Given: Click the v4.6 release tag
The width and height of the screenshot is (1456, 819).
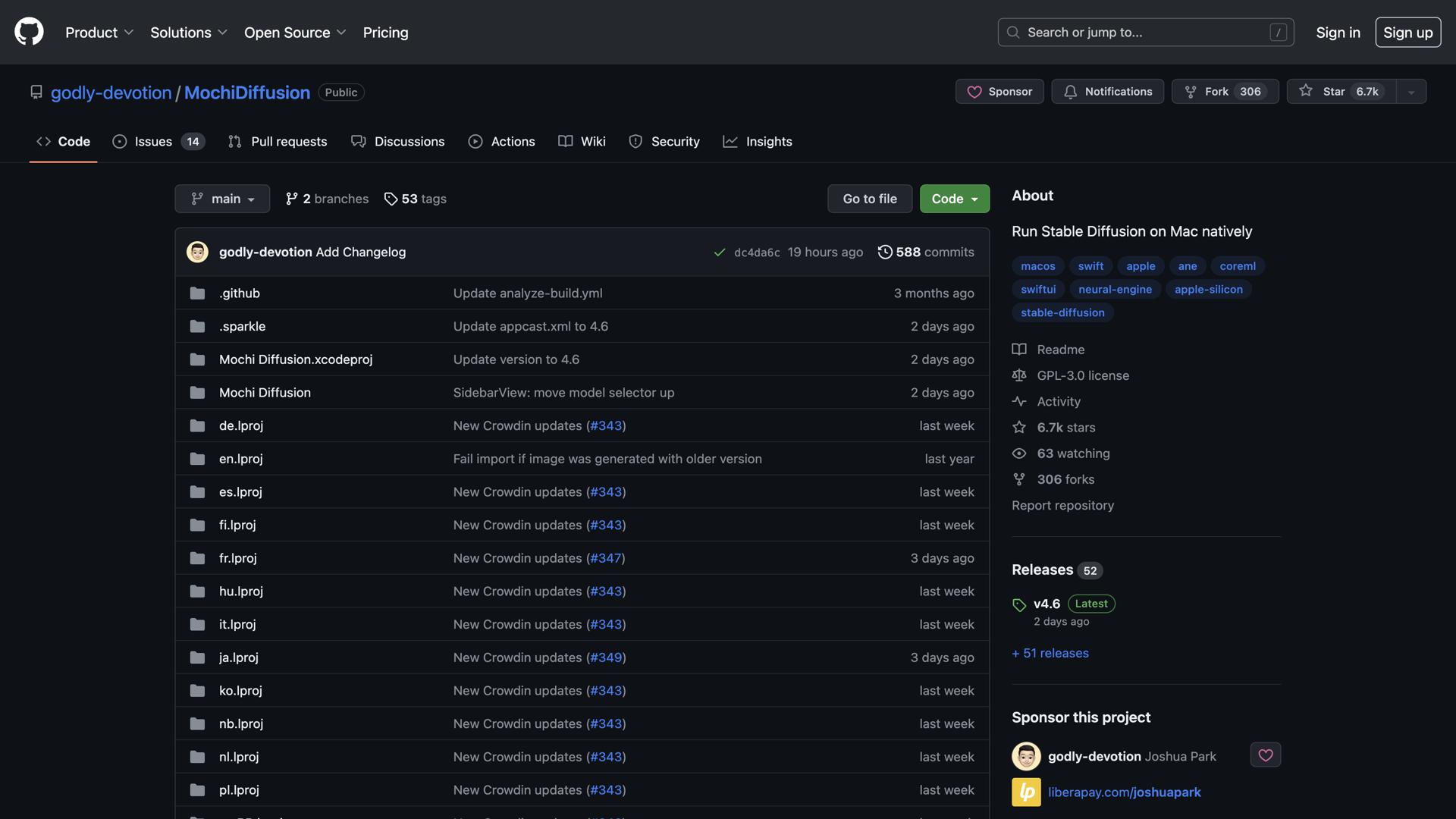Looking at the screenshot, I should [x=1046, y=604].
